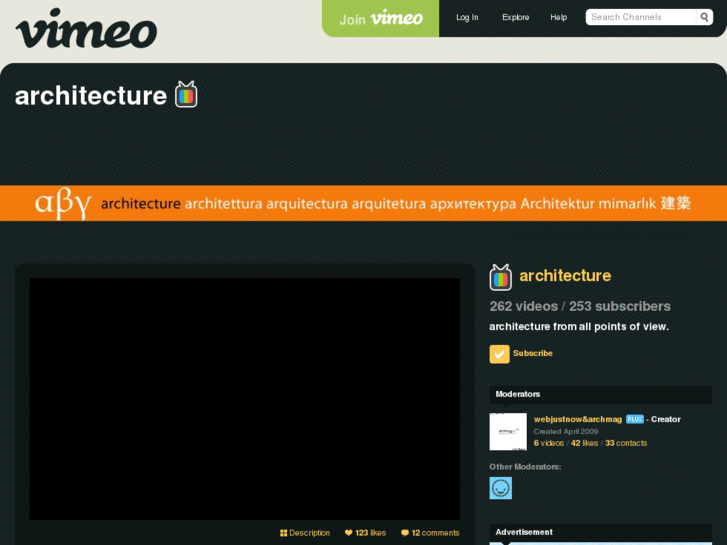Click the 'architecture from all points of view.' text

coord(579,327)
